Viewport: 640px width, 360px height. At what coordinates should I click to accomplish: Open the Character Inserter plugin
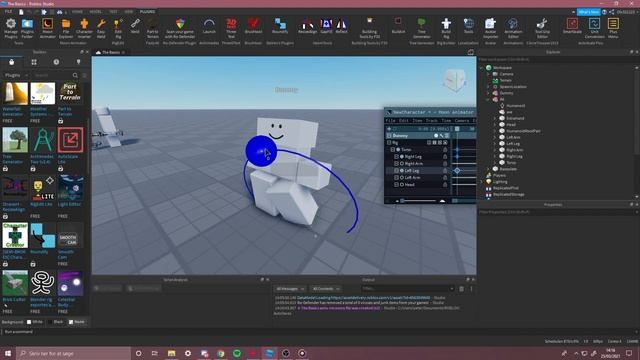[84, 28]
